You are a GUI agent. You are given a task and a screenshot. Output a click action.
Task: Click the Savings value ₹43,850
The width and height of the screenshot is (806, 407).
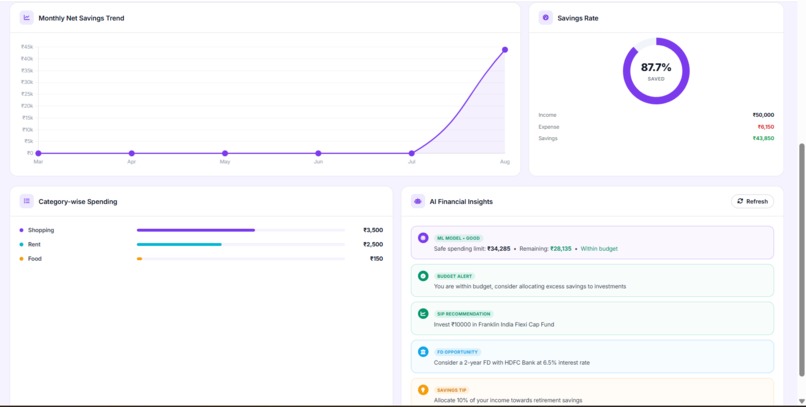763,138
